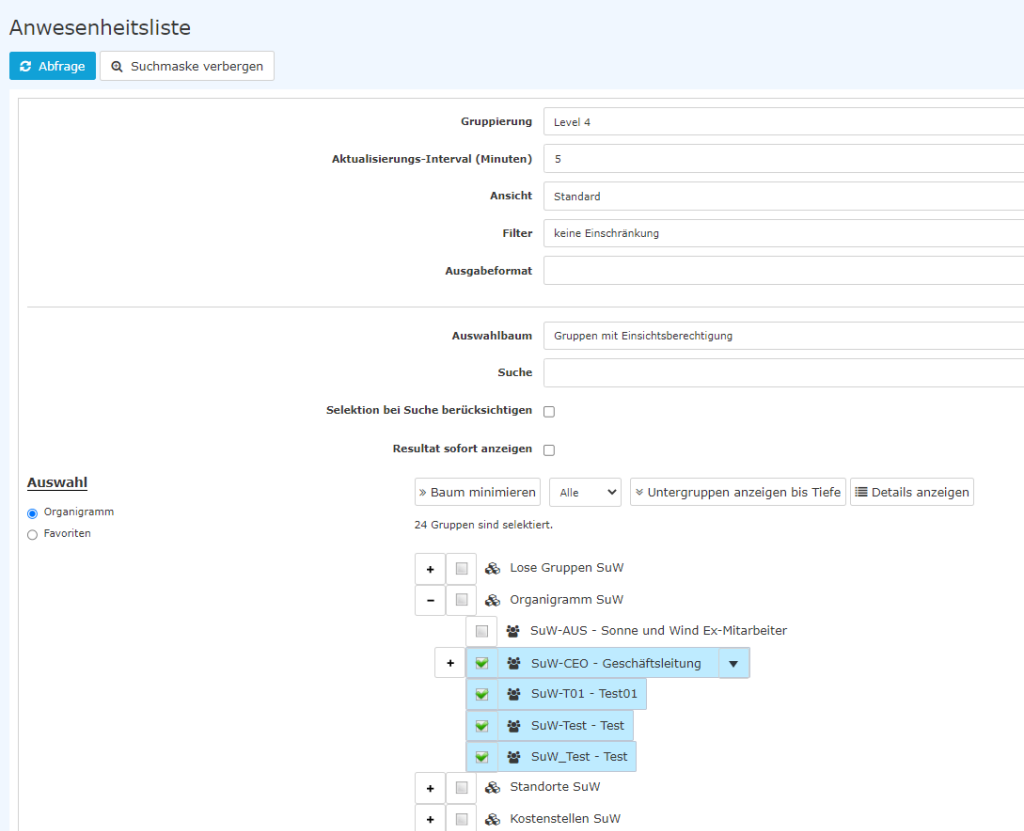Click the SuW-T01 people icon
The height and width of the screenshot is (831, 1024).
(x=514, y=694)
